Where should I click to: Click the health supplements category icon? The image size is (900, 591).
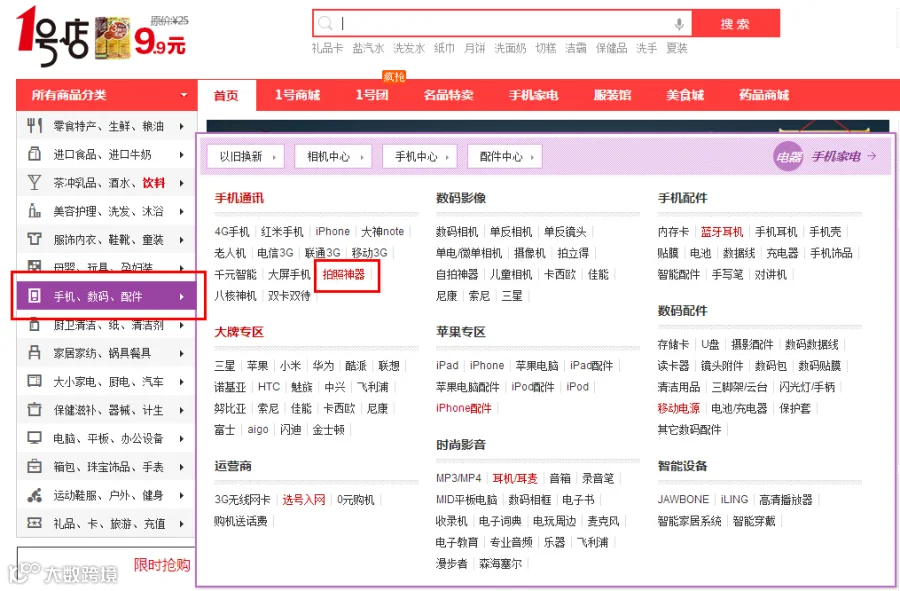click(x=34, y=409)
